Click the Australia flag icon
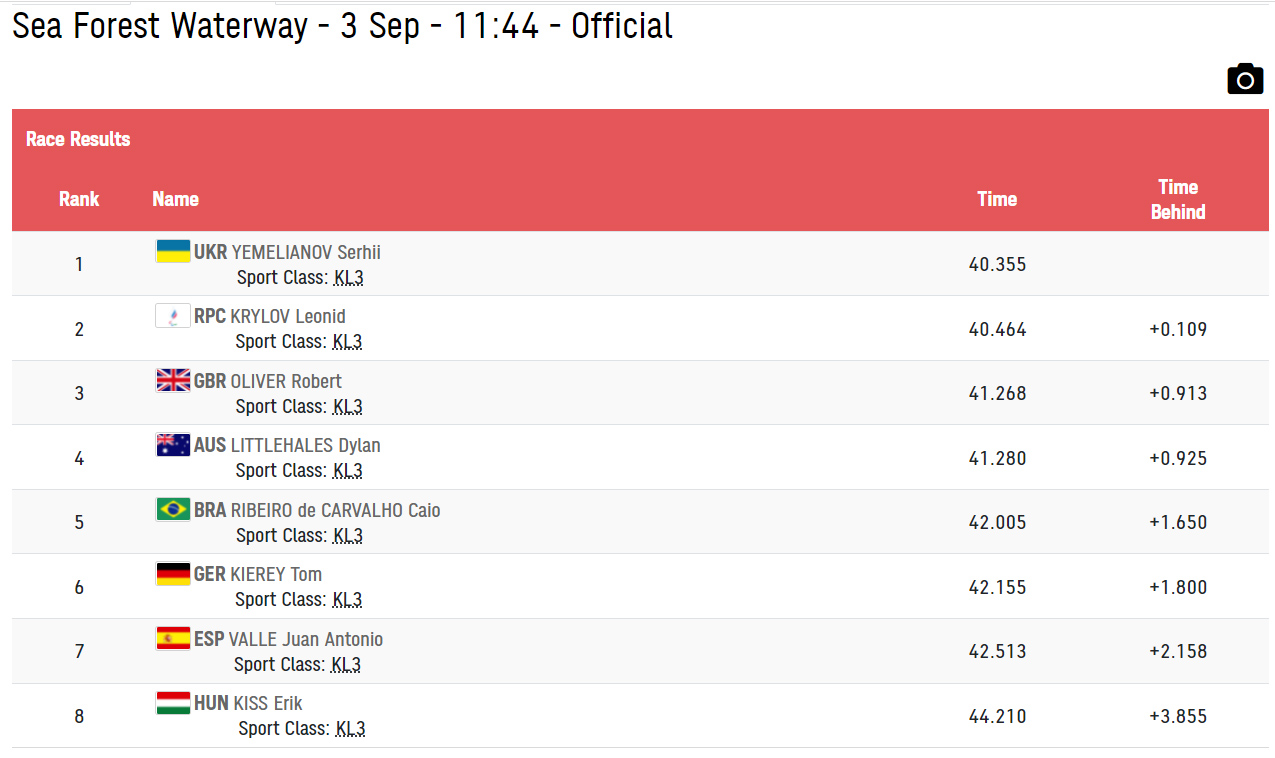Image resolution: width=1275 pixels, height=758 pixels. [x=173, y=445]
